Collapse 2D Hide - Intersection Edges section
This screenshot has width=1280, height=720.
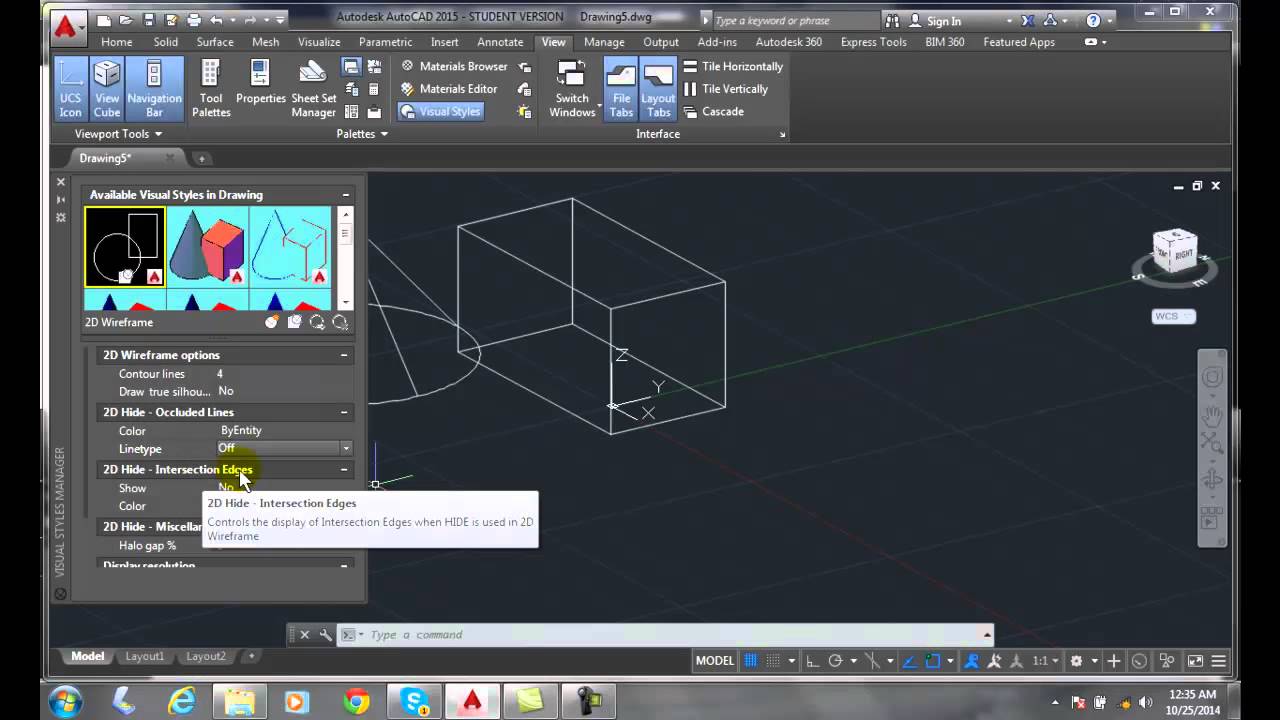tap(344, 469)
